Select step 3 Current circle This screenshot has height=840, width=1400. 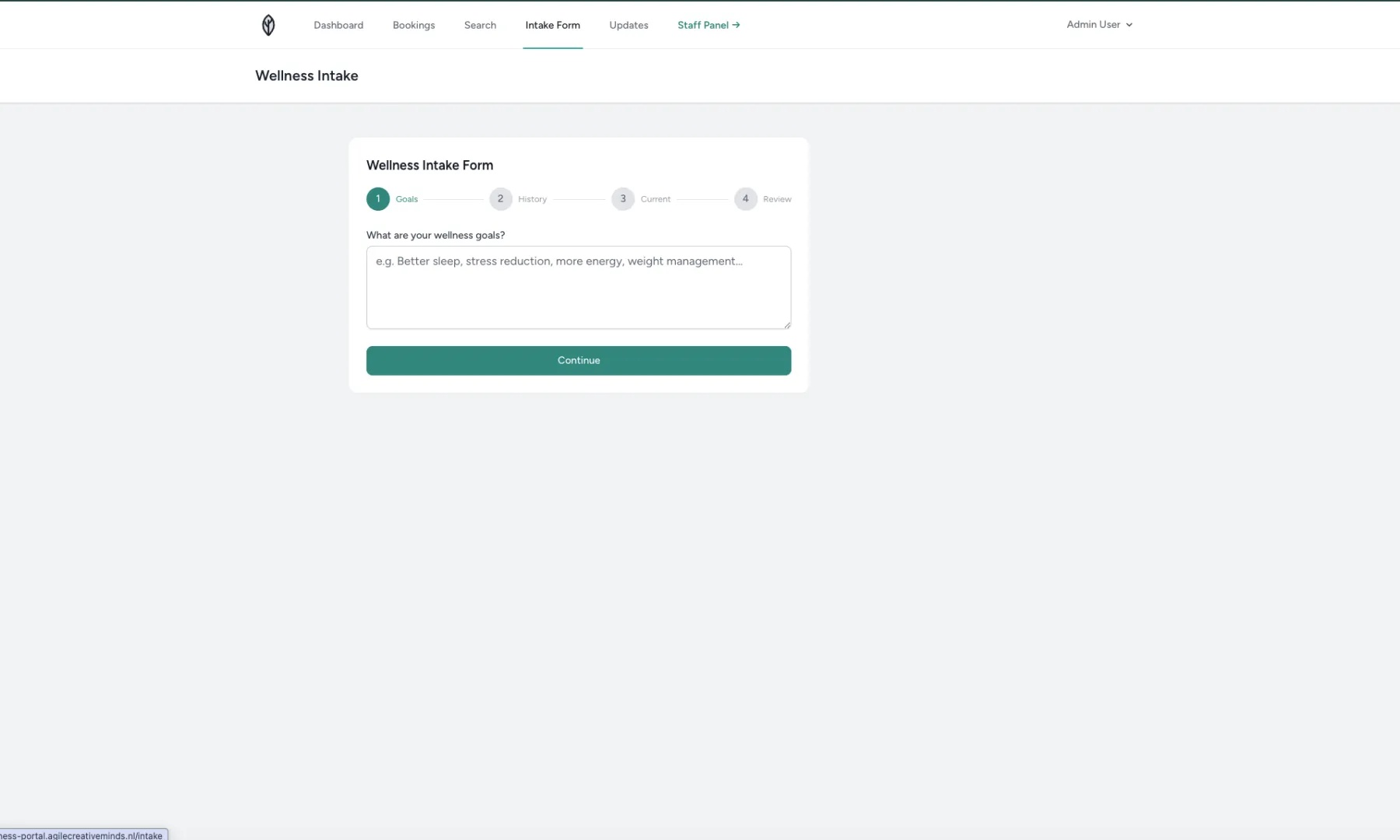[x=622, y=198]
